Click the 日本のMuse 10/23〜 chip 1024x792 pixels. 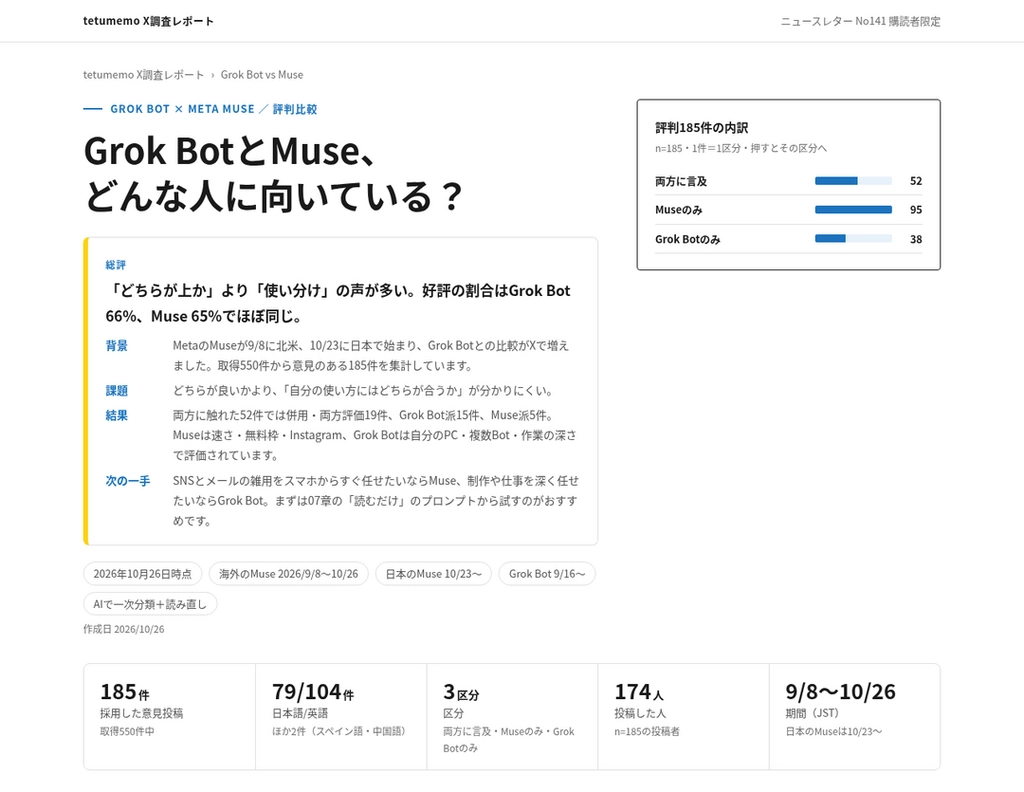[434, 574]
